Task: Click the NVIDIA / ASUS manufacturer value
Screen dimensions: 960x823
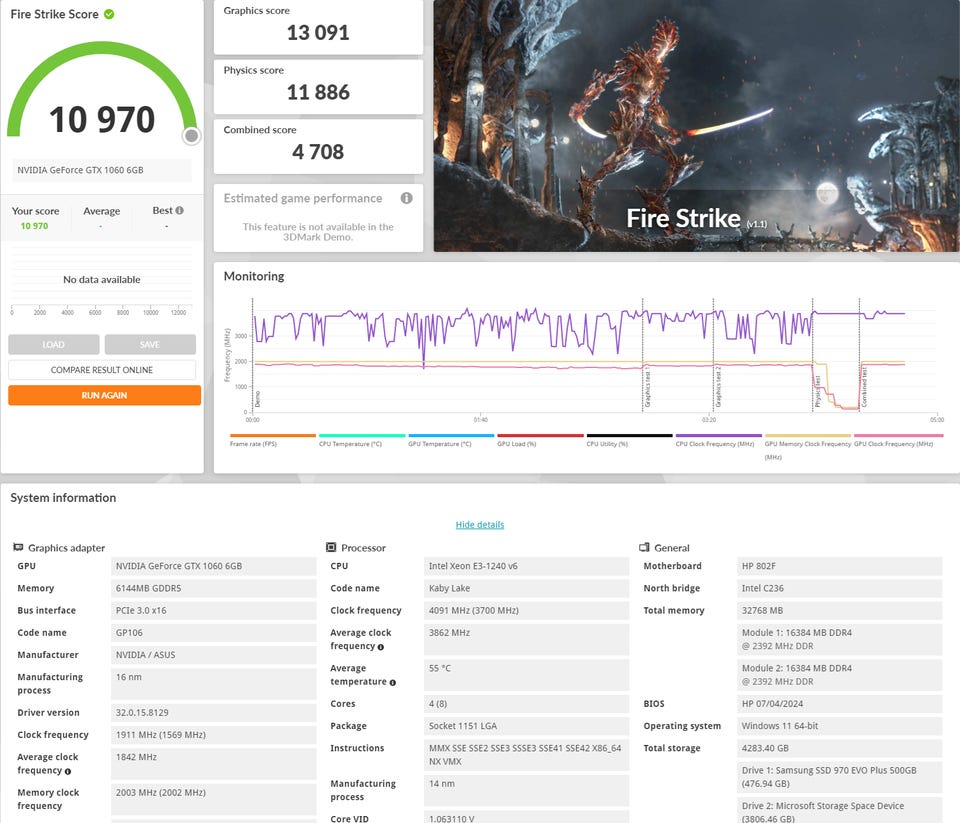Action: [x=213, y=655]
